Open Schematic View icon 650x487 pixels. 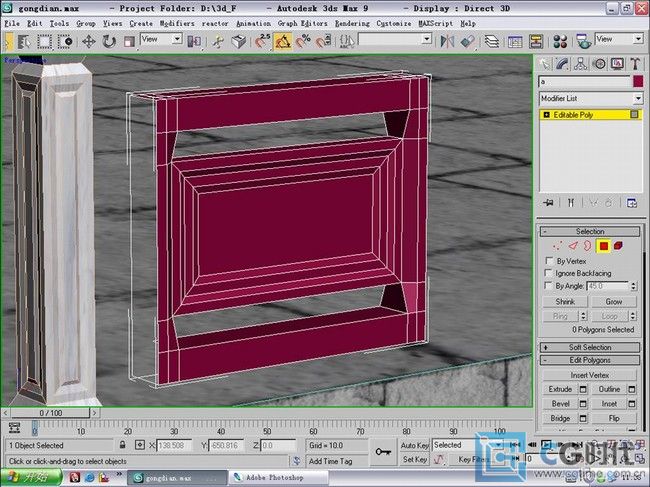click(x=536, y=41)
